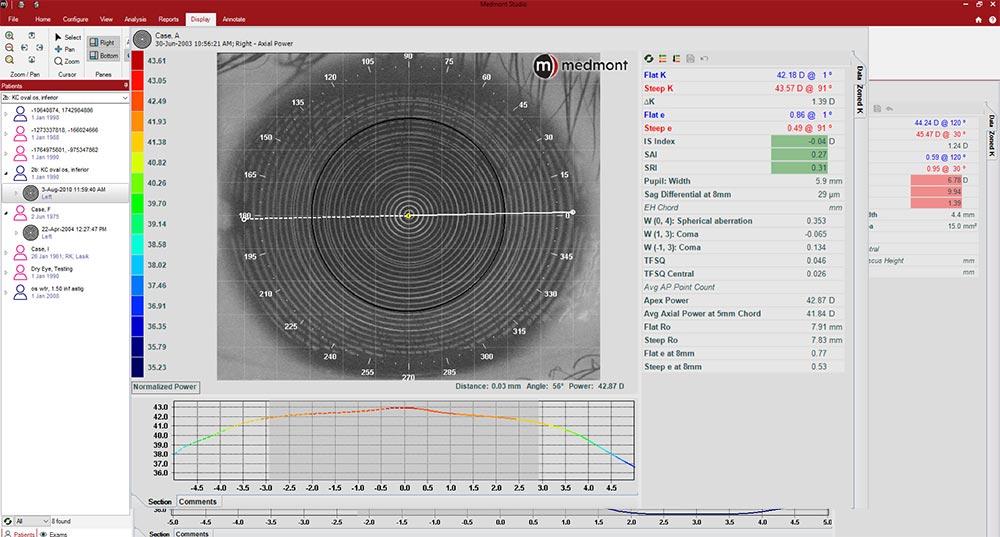The width and height of the screenshot is (1000, 537).
Task: Select the Data vertical tab
Action: (x=860, y=72)
